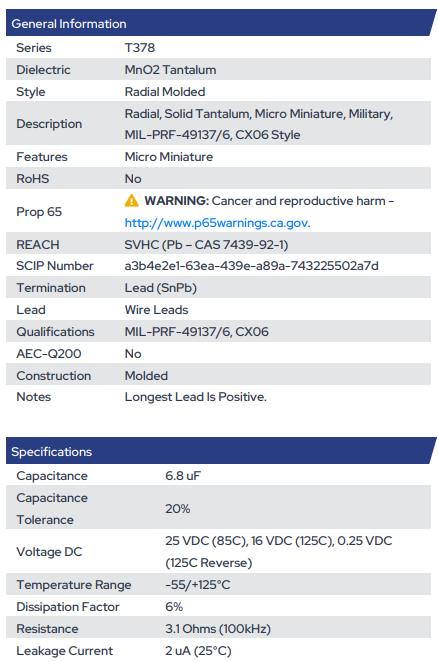Image resolution: width=438 pixels, height=662 pixels.
Task: Click the yellow Prop 65 warning triangle icon
Action: (131, 201)
